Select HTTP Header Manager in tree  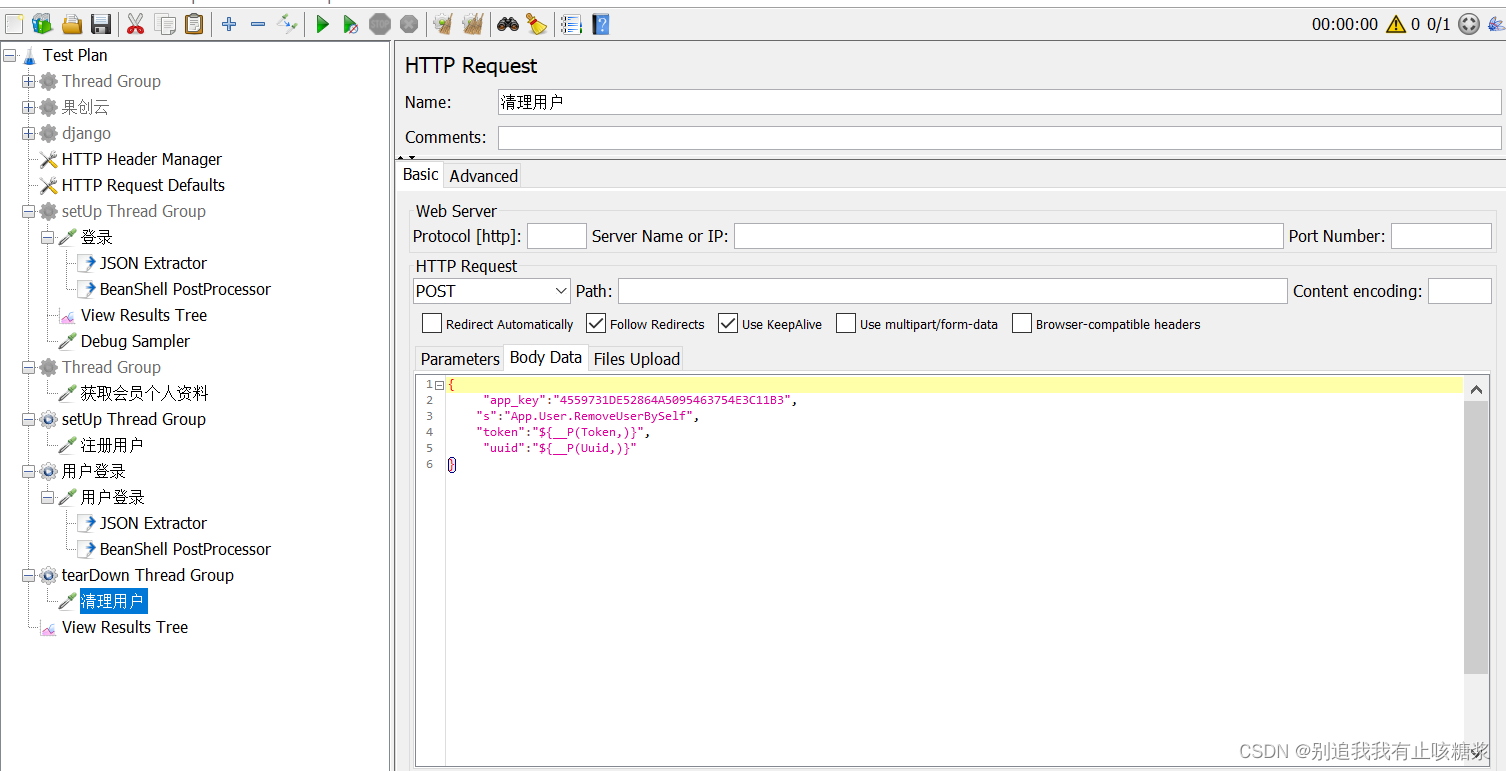pyautogui.click(x=141, y=159)
